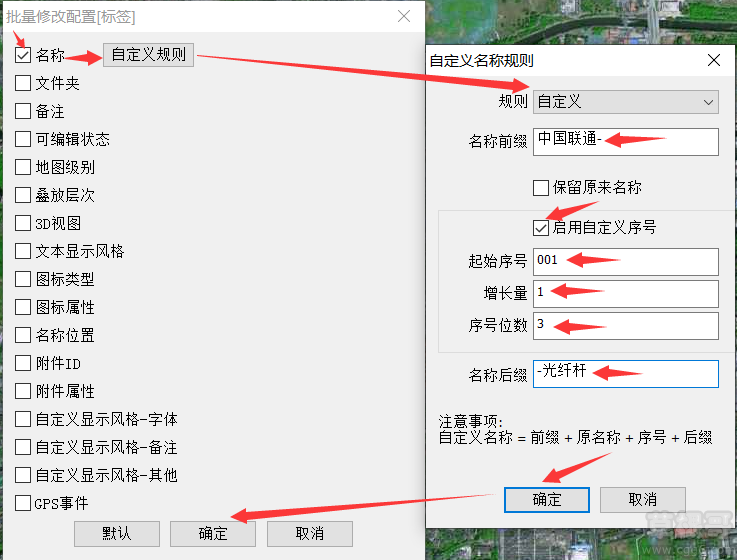This screenshot has width=737, height=560.
Task: Click 默认 button in batch dialog
Action: click(117, 534)
